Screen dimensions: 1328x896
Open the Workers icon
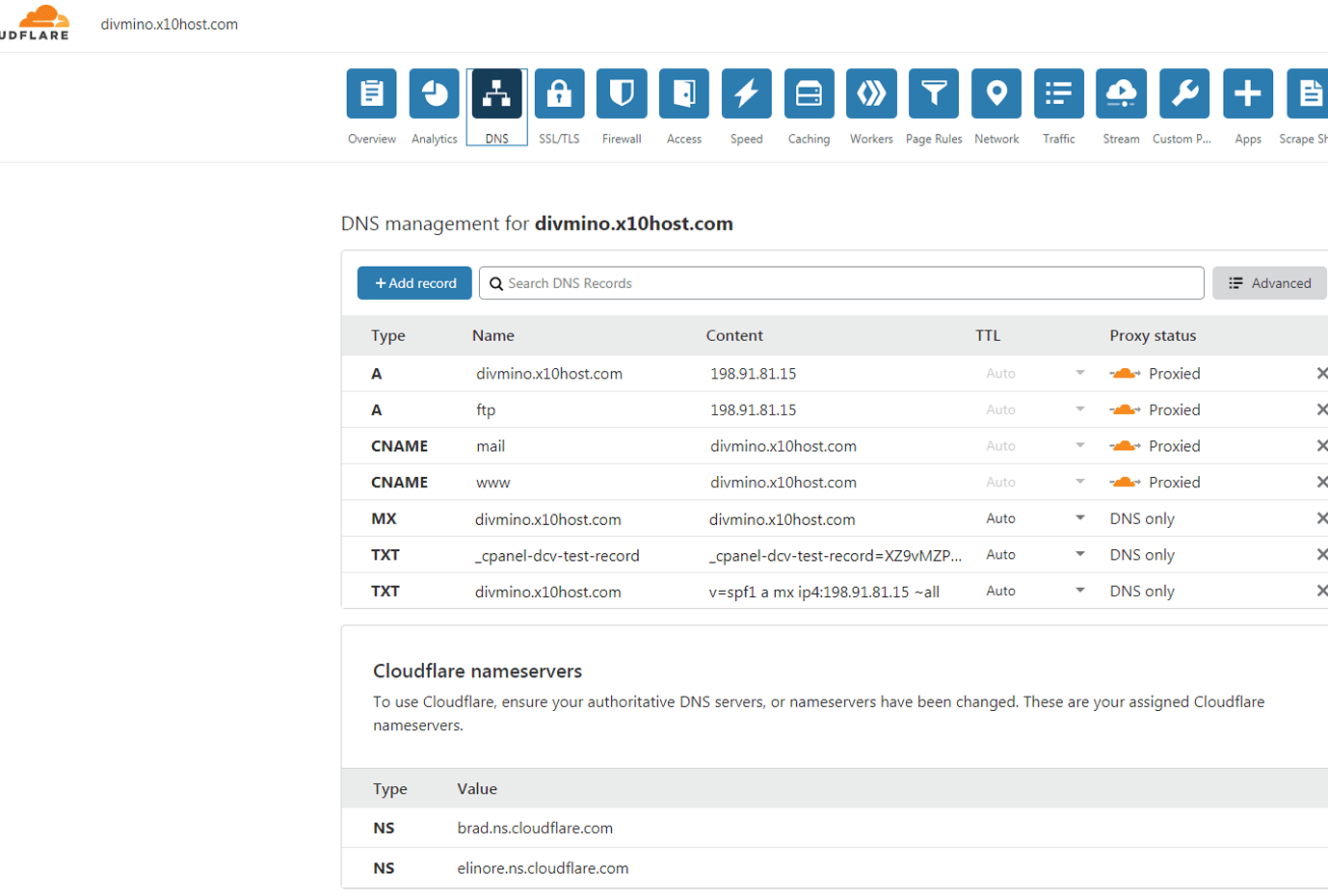point(871,93)
